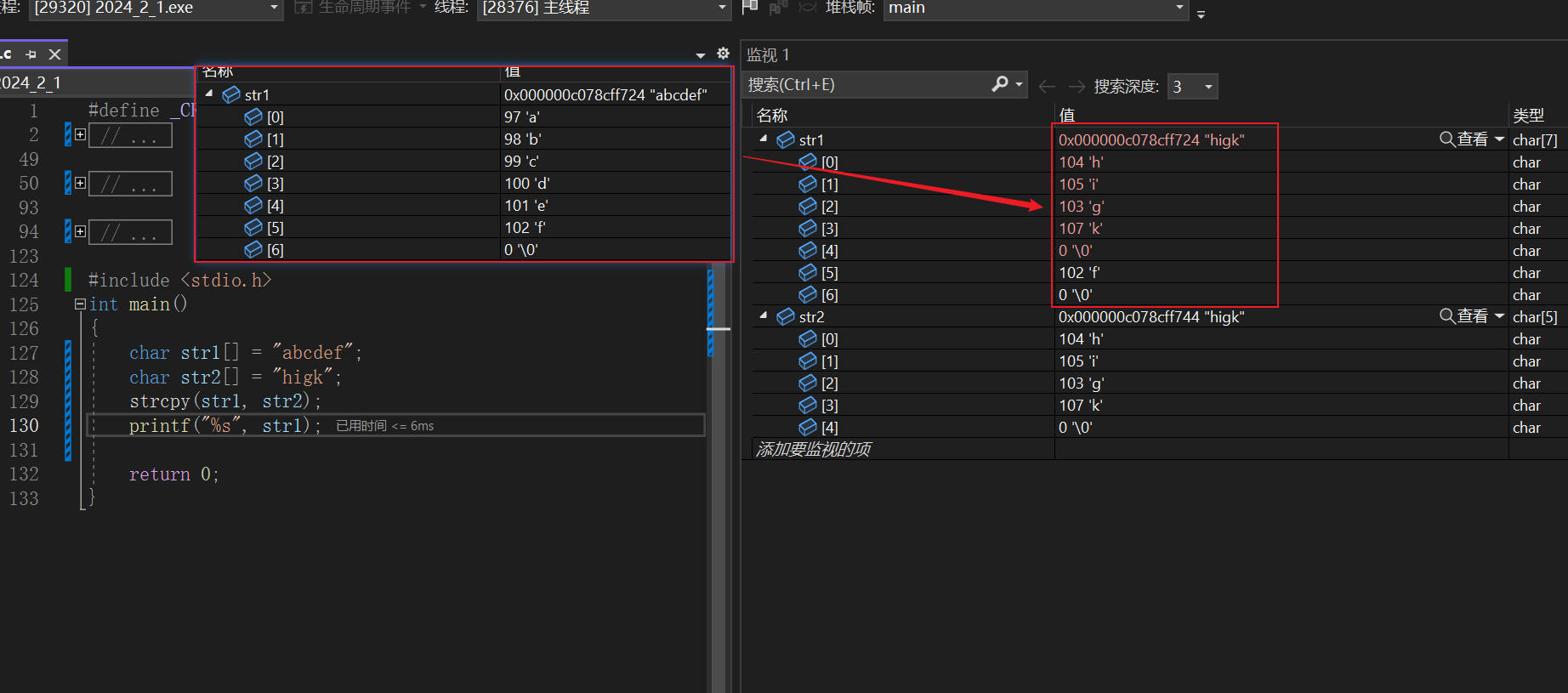Click the str1 cube icon in data tip

[231, 94]
